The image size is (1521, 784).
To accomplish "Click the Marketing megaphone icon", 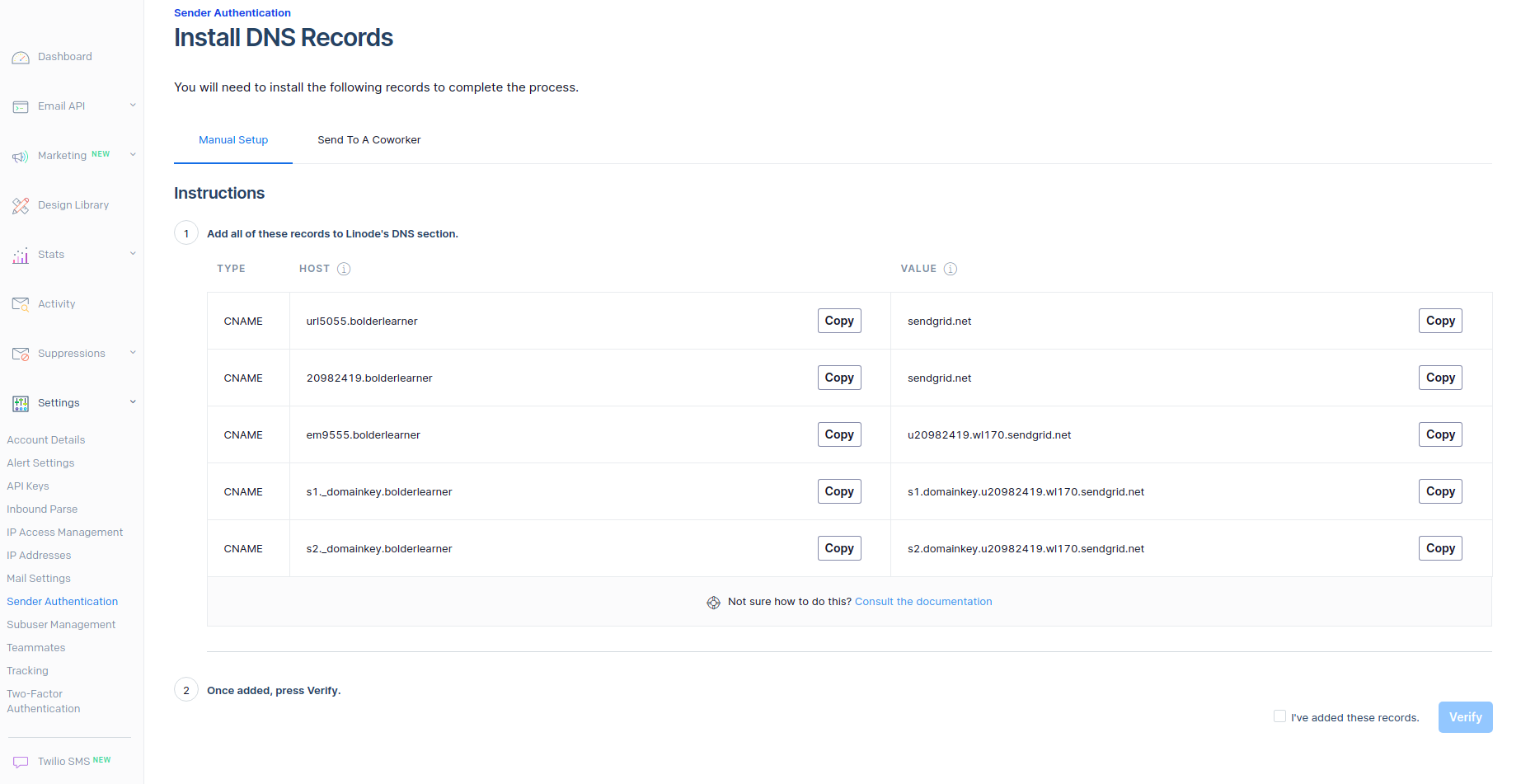I will 21,157.
